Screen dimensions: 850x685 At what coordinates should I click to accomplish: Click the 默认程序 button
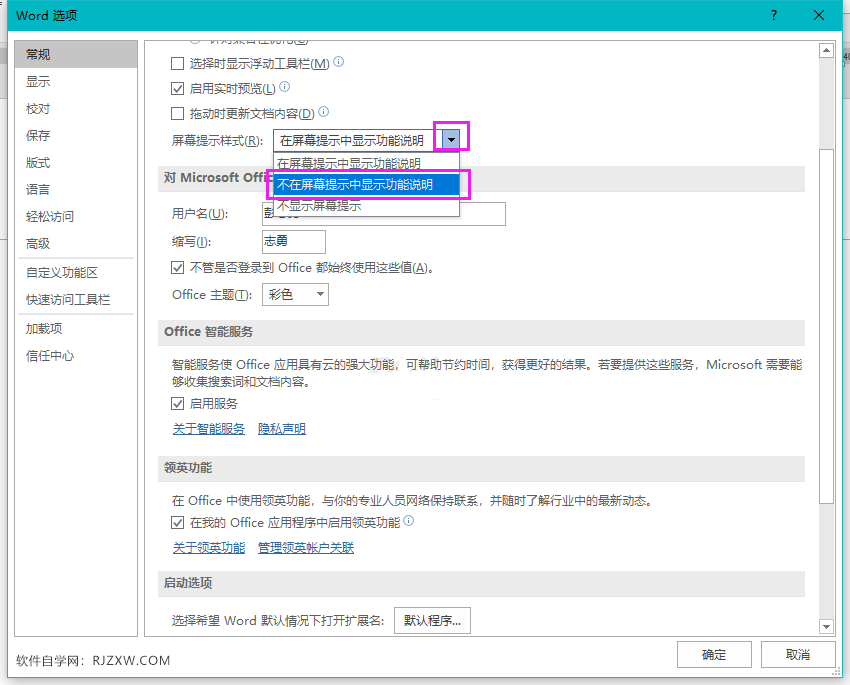tap(431, 620)
